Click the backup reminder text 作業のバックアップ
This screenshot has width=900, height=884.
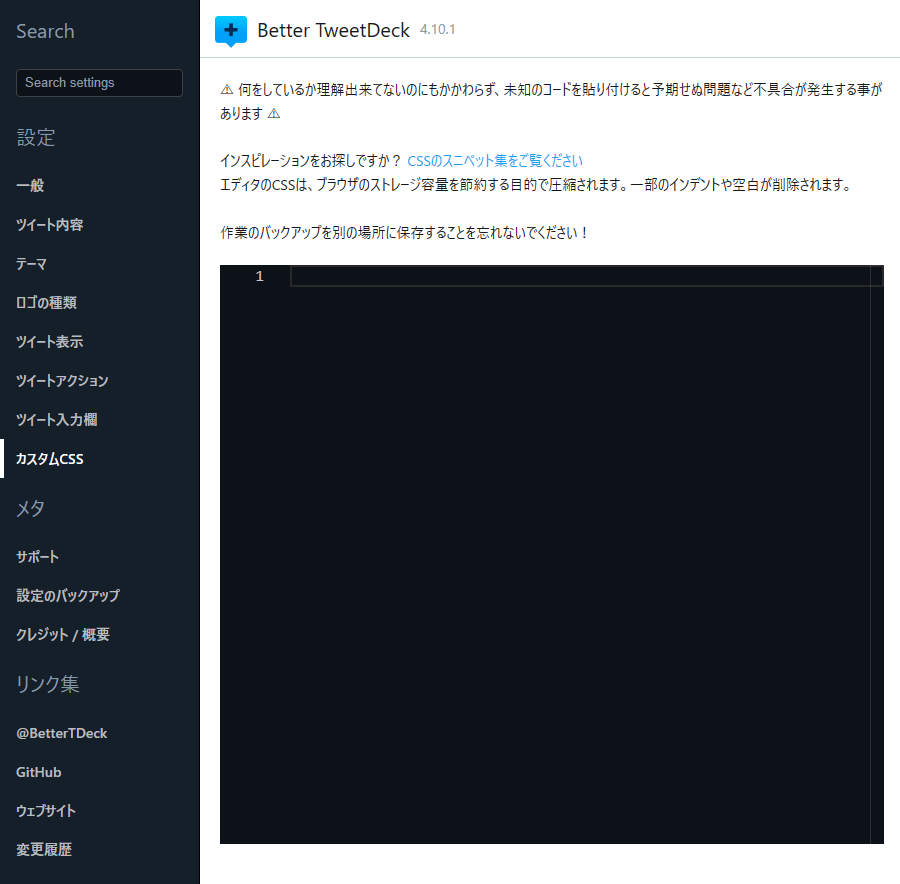click(x=405, y=232)
